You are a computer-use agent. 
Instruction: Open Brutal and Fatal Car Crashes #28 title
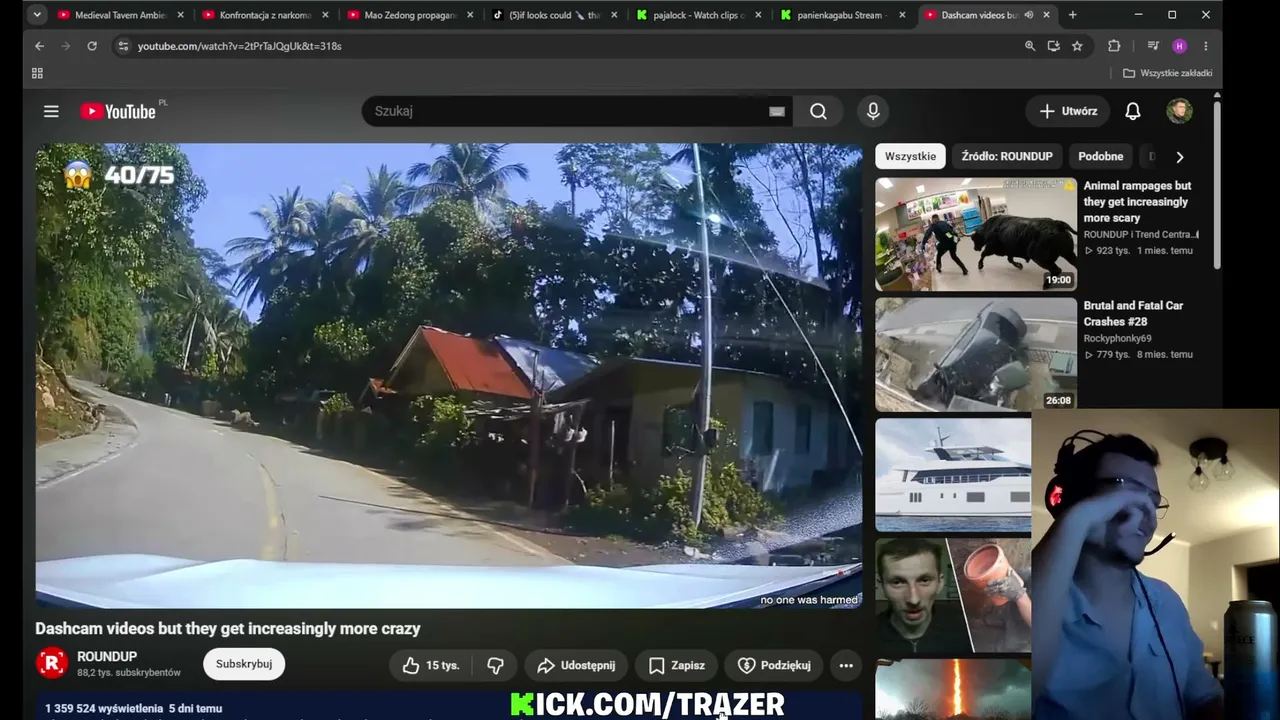tap(1133, 314)
